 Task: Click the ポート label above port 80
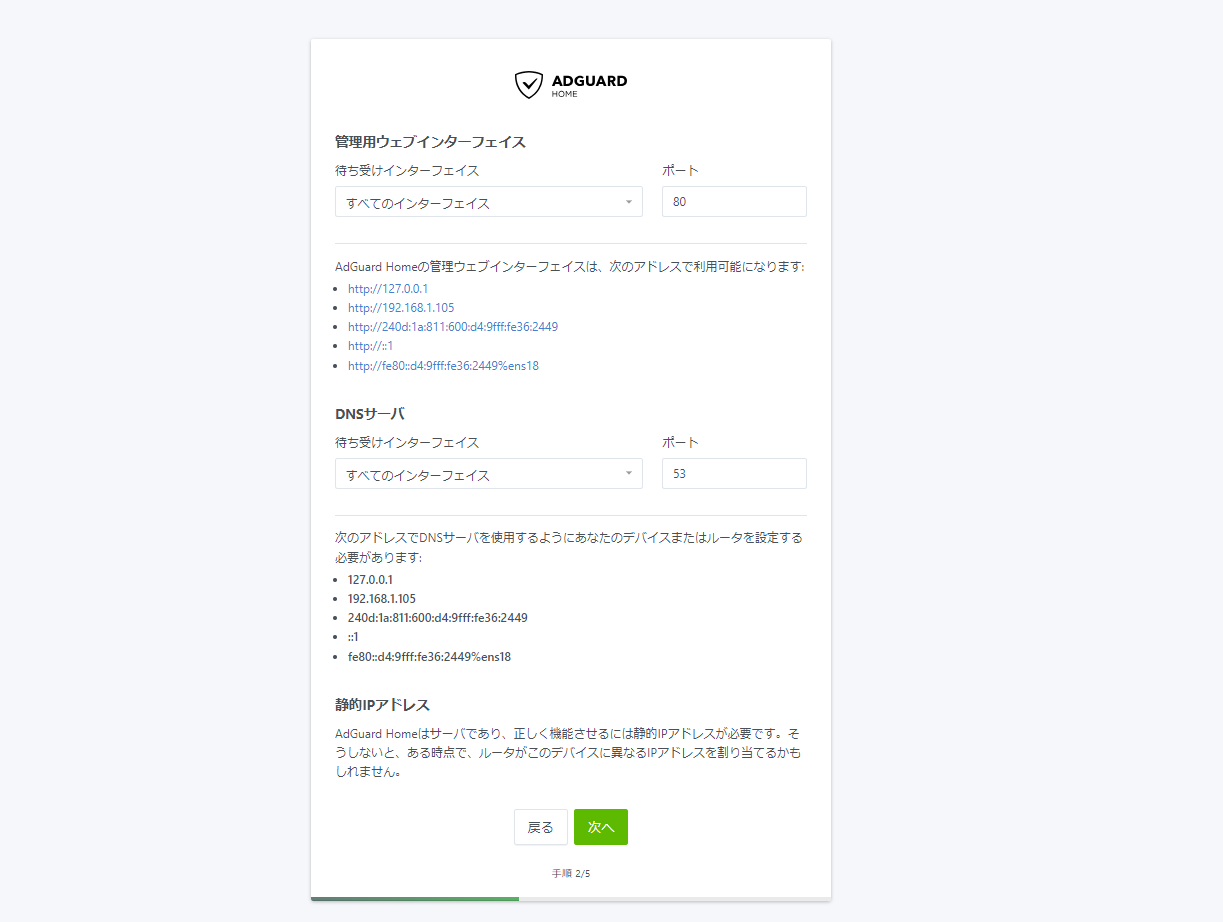[x=680, y=171]
